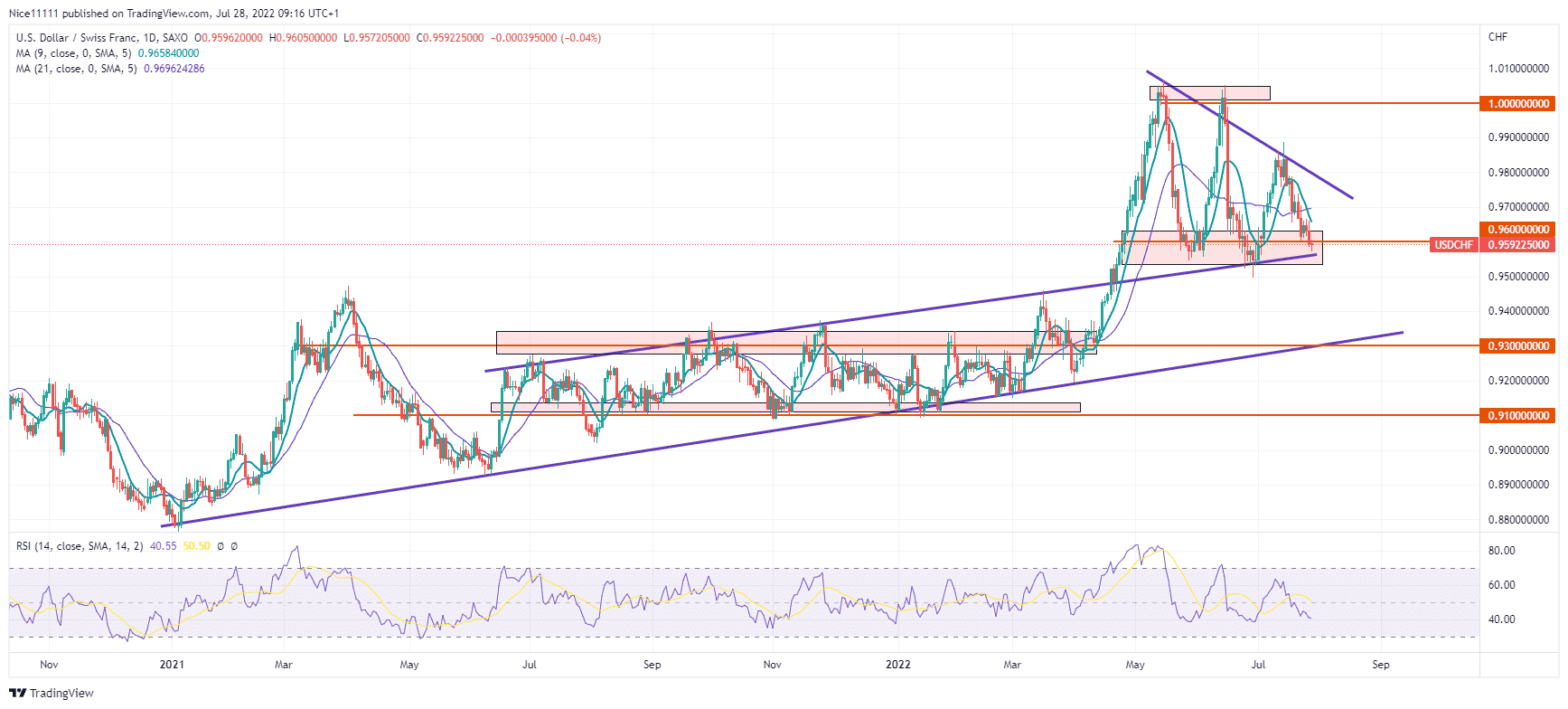Click the MA 9 value 0.965840000
The image size is (1568, 709).
pyautogui.click(x=168, y=53)
